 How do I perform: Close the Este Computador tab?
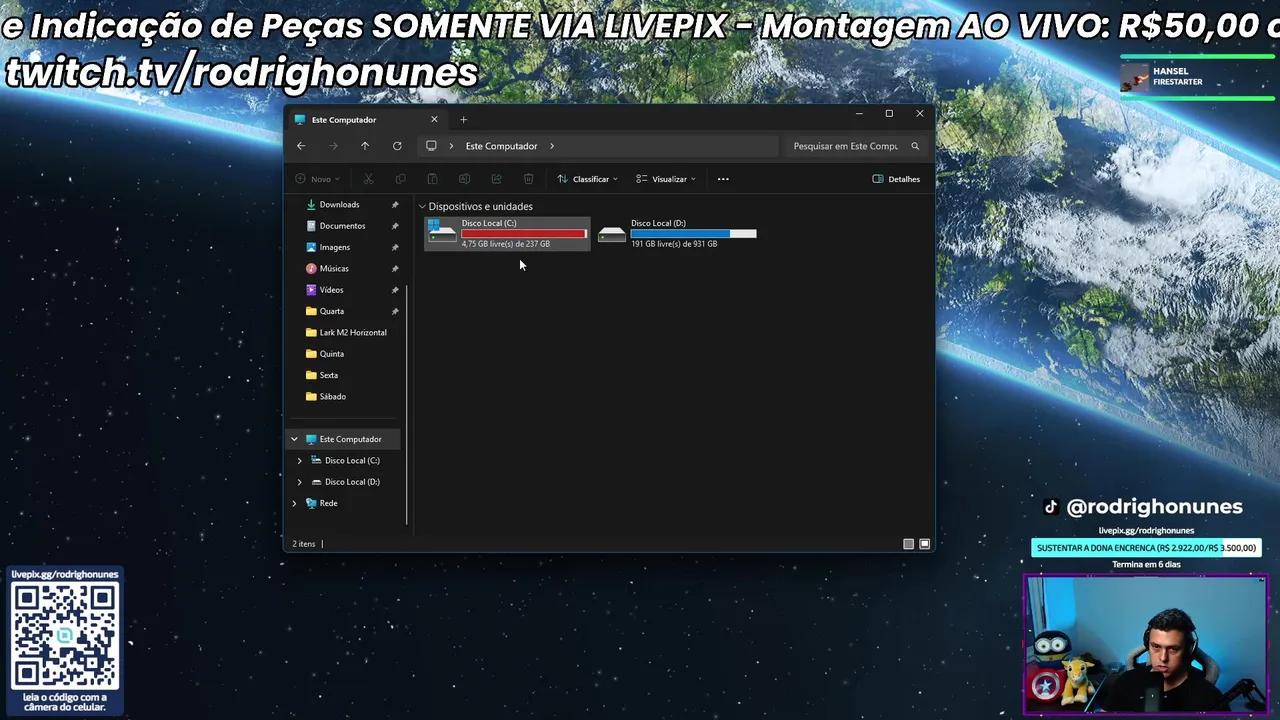(x=434, y=120)
